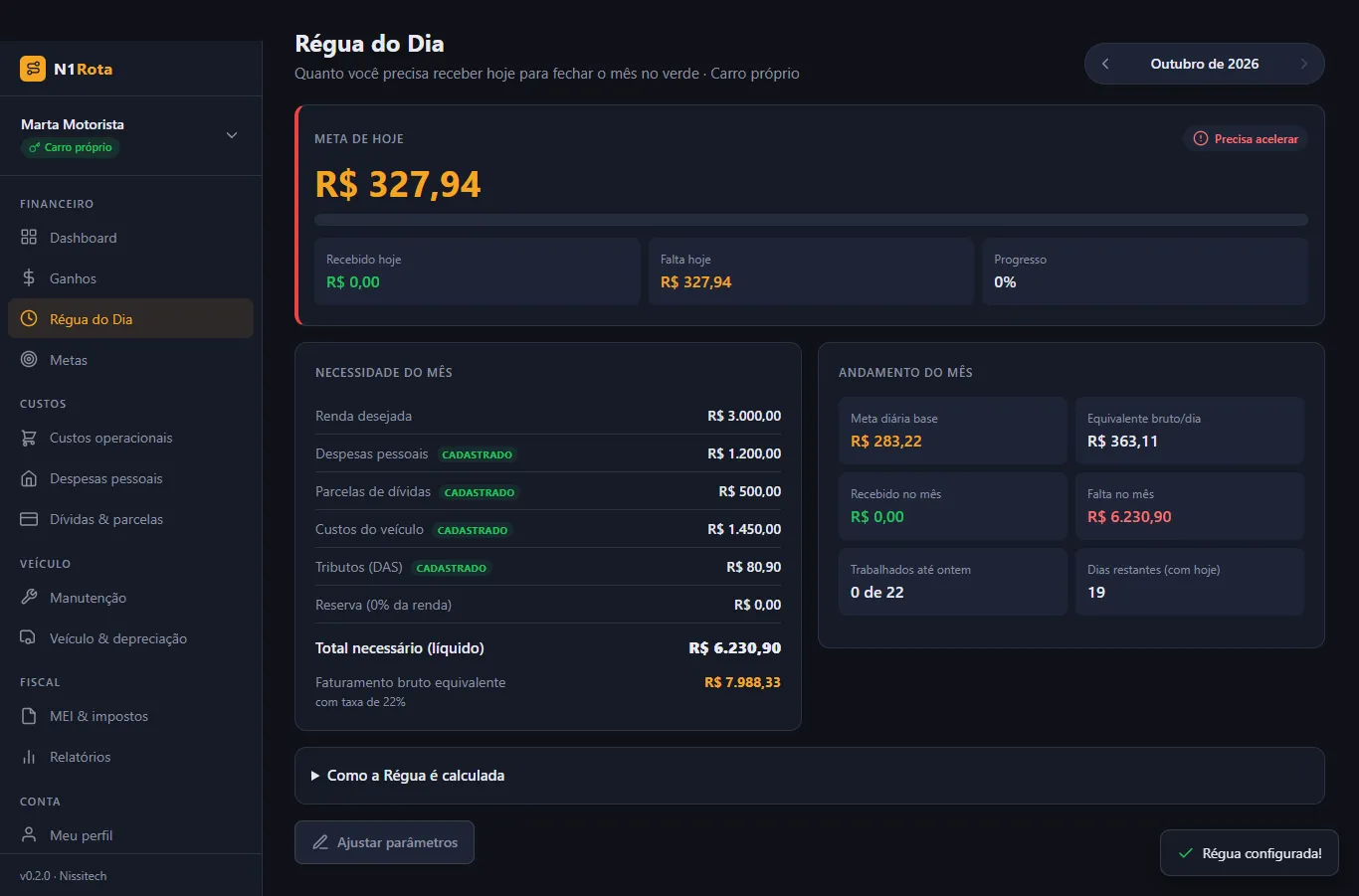
Task: Go to previous month with left chevron
Action: click(x=1105, y=64)
